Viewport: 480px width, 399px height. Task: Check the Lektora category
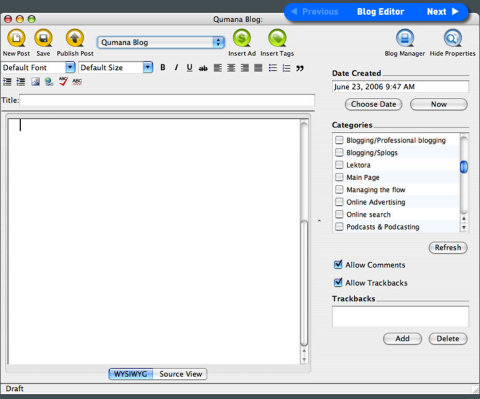339,165
